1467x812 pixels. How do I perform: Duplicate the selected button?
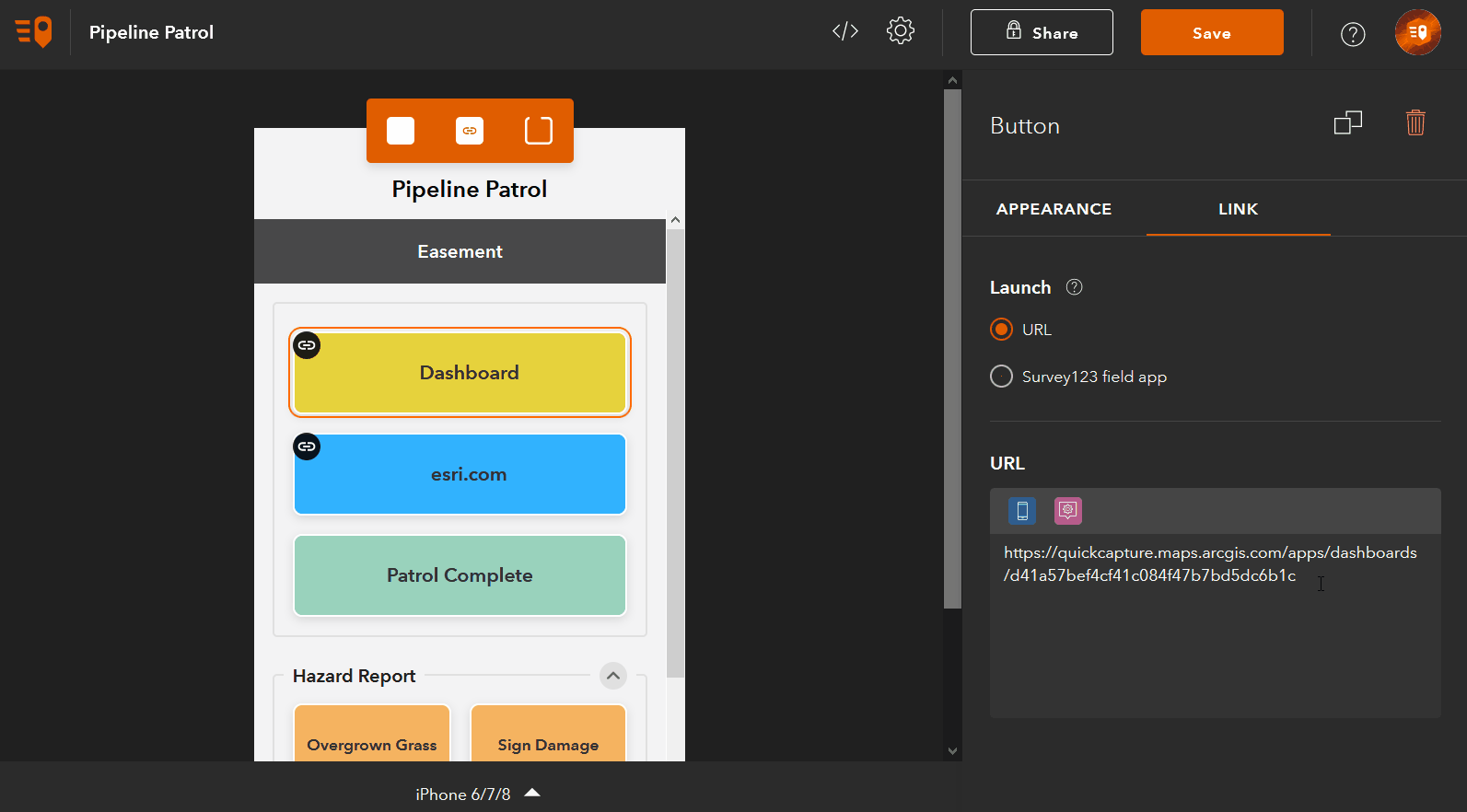click(1348, 122)
